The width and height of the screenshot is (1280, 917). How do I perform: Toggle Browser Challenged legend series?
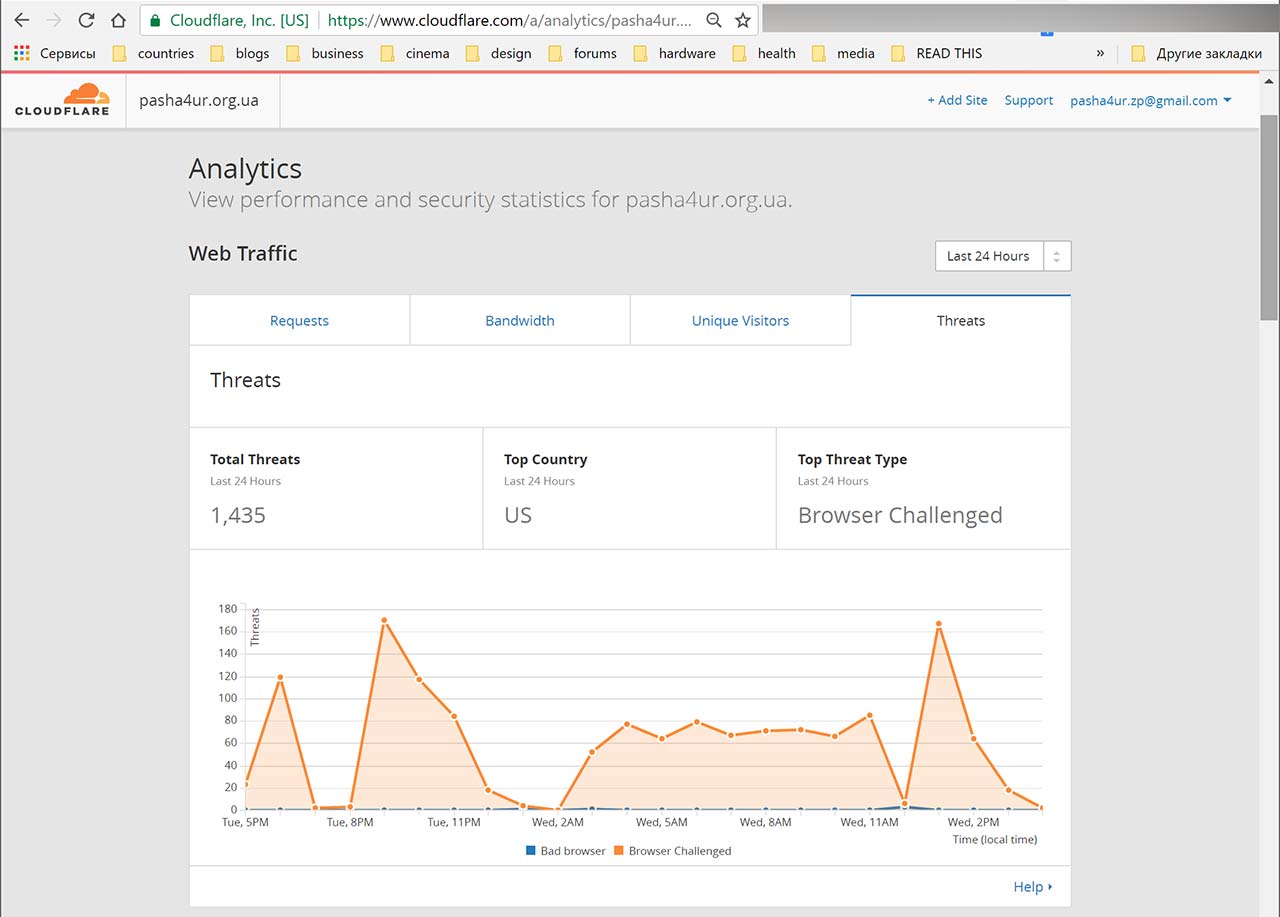(x=673, y=851)
